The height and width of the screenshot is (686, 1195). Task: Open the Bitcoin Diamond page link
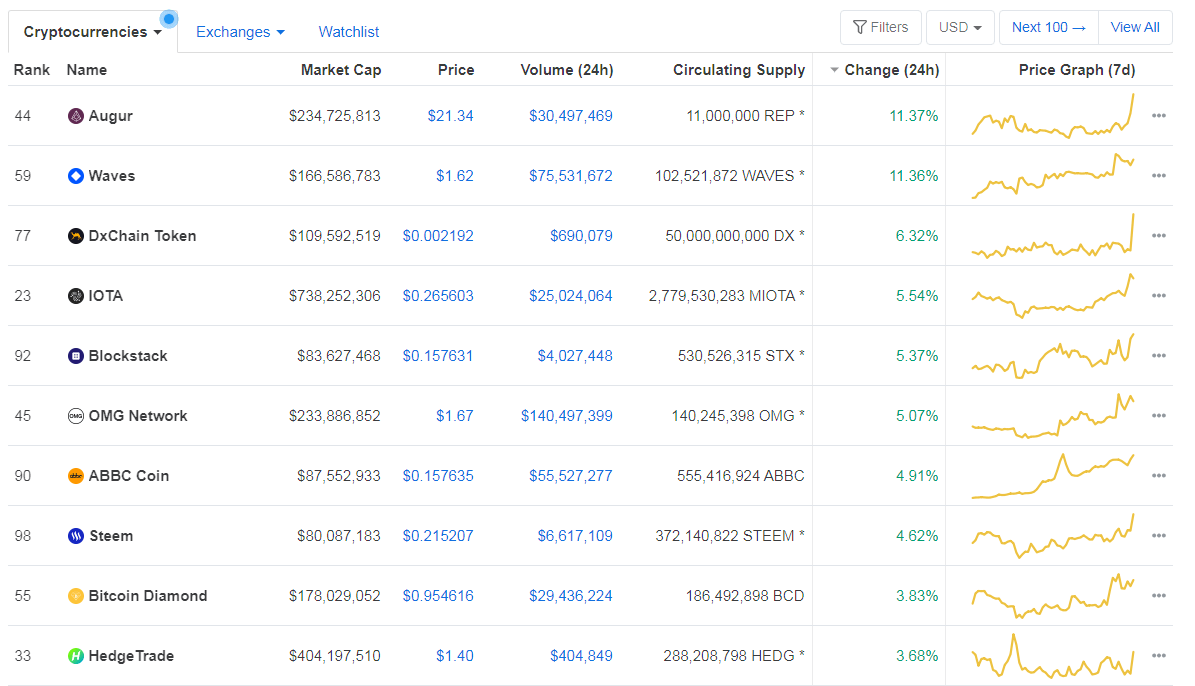pos(148,596)
